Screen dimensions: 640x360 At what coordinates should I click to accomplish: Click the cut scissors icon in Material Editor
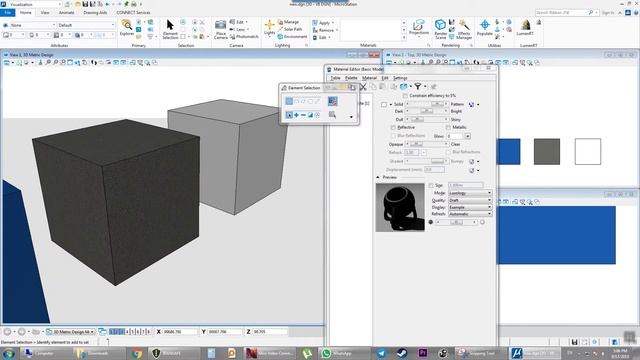click(363, 87)
